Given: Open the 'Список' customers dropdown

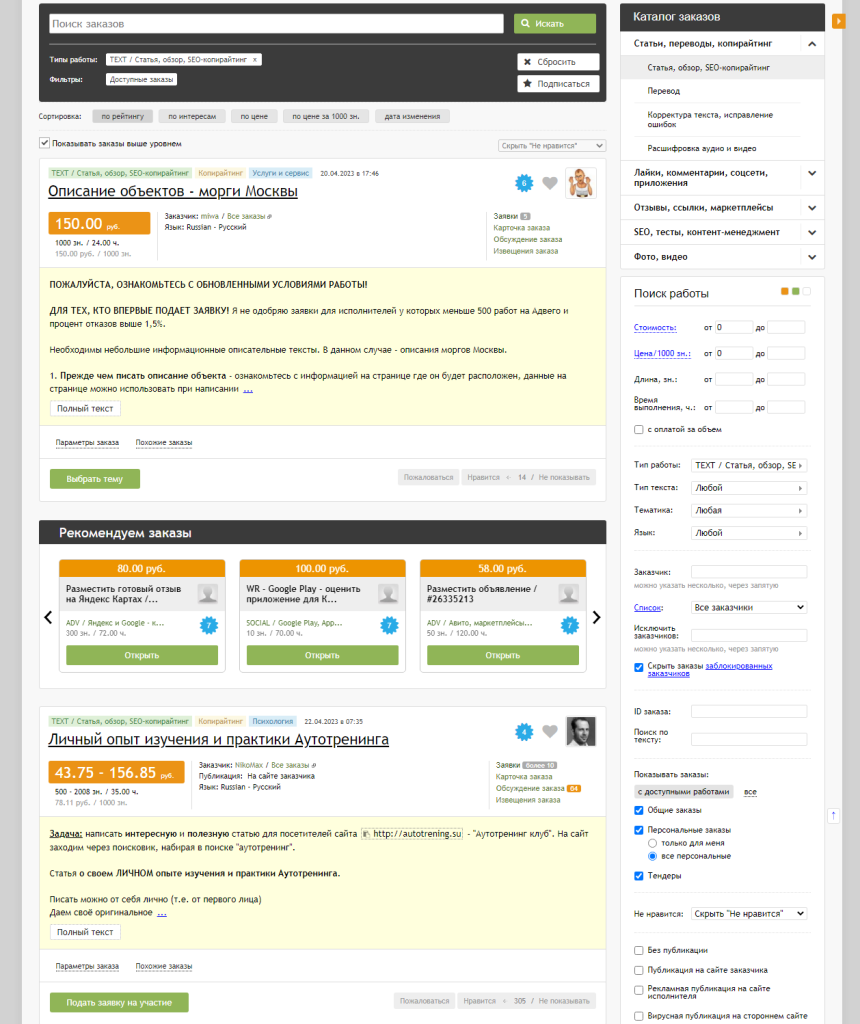Looking at the screenshot, I should pyautogui.click(x=749, y=607).
